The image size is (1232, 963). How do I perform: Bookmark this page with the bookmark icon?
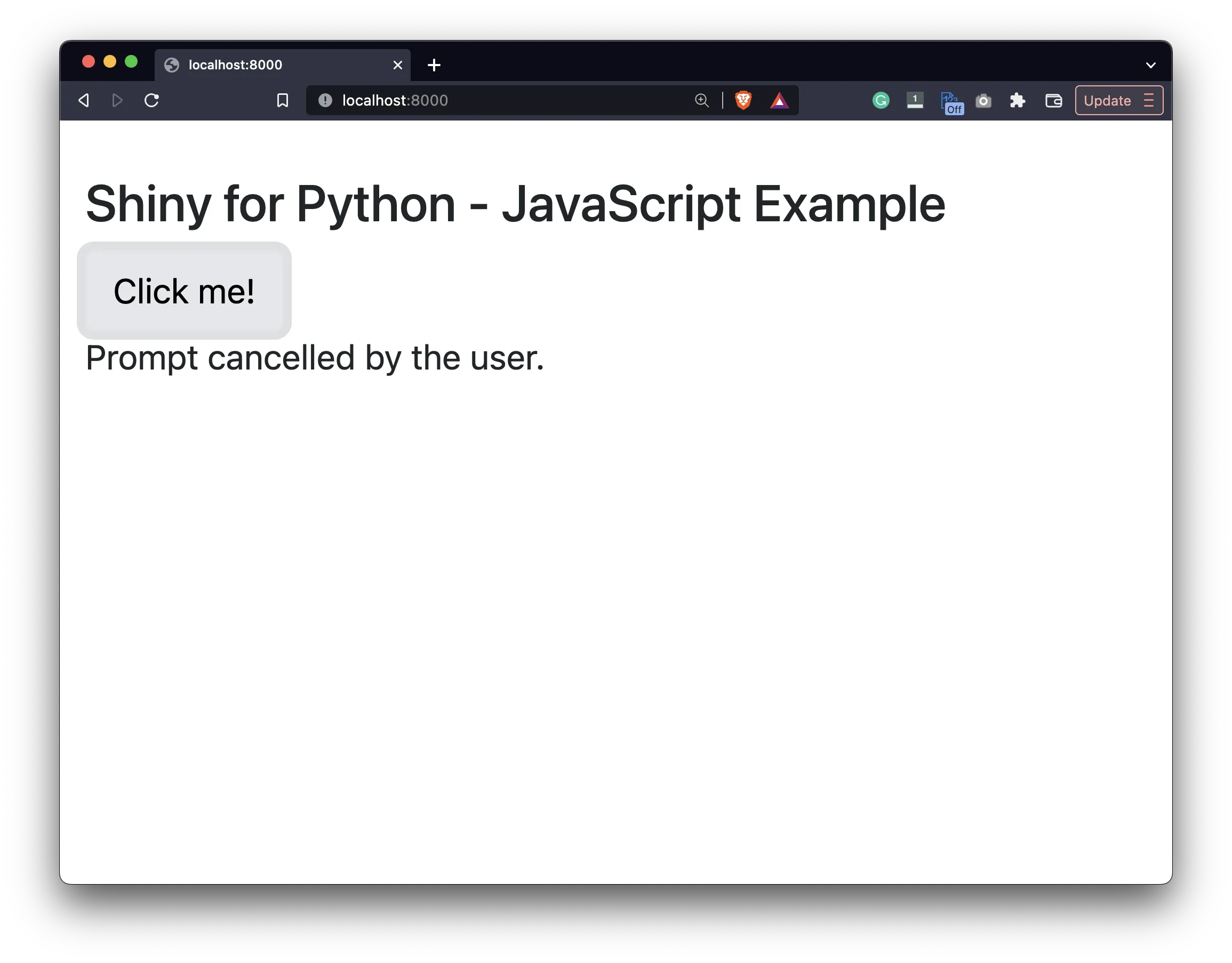coord(283,100)
